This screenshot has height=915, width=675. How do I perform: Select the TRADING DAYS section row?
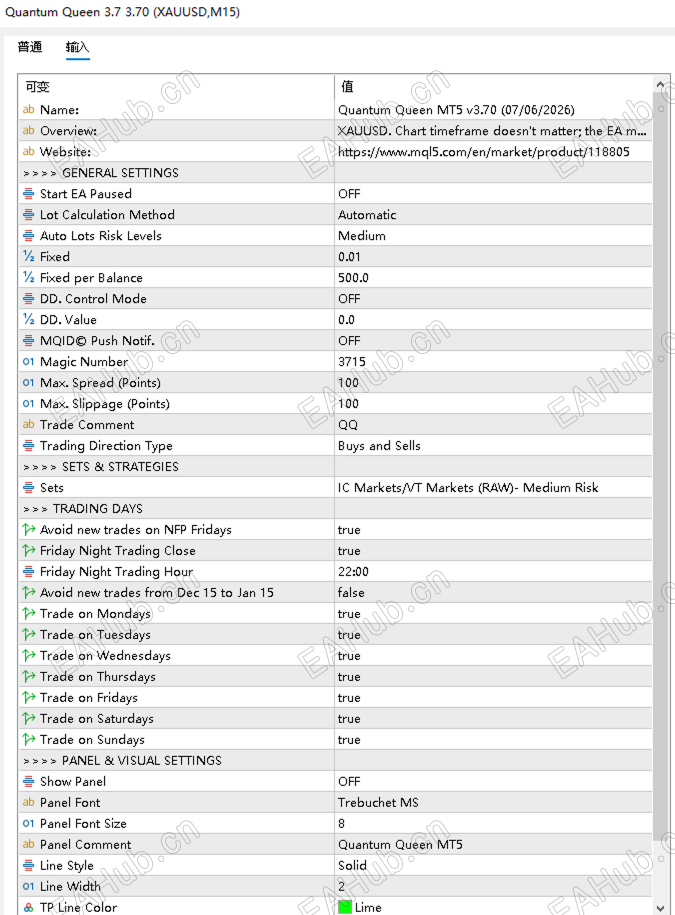point(335,509)
